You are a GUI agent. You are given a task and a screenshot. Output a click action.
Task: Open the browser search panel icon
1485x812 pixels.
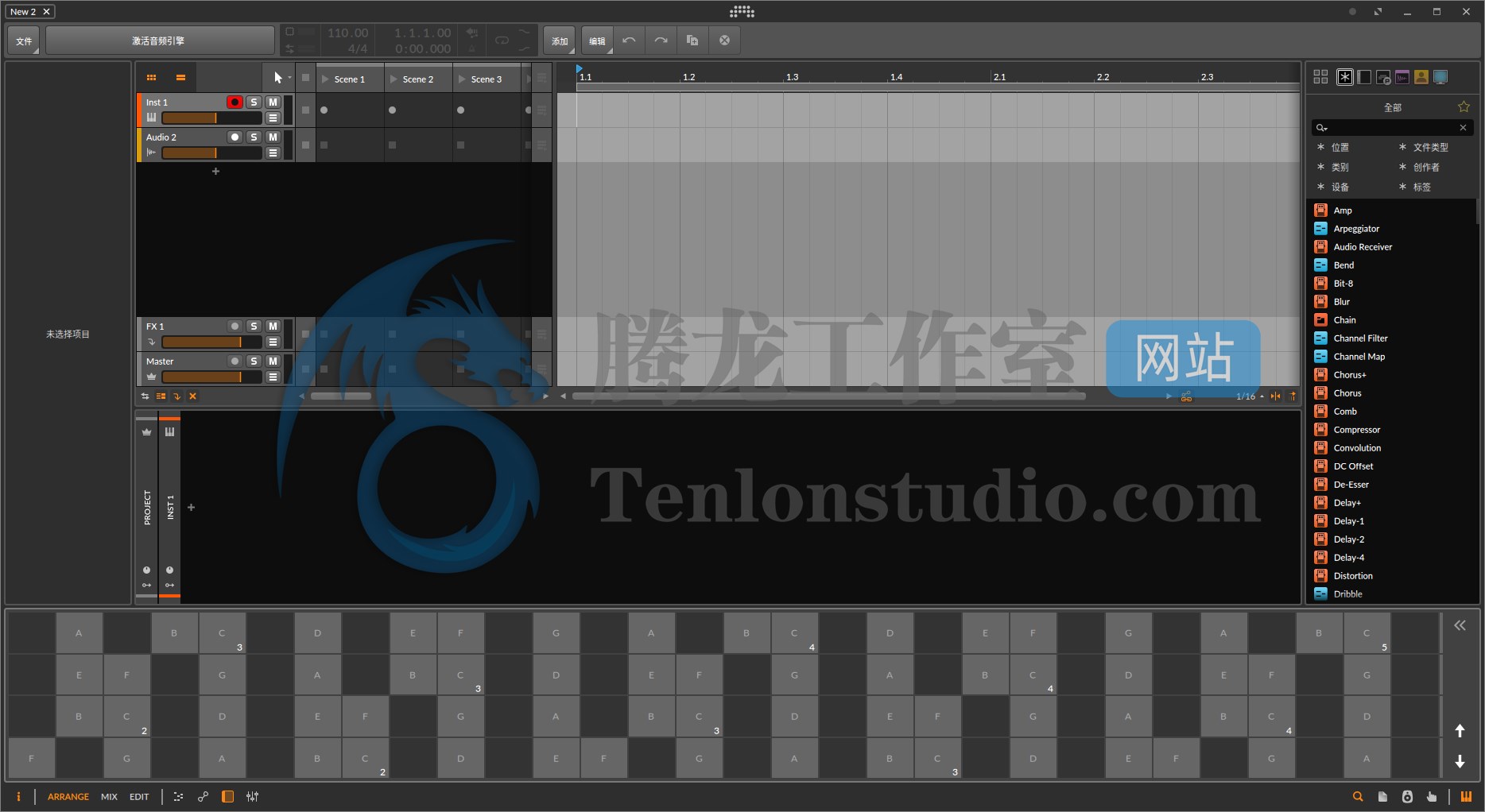pyautogui.click(x=1358, y=797)
